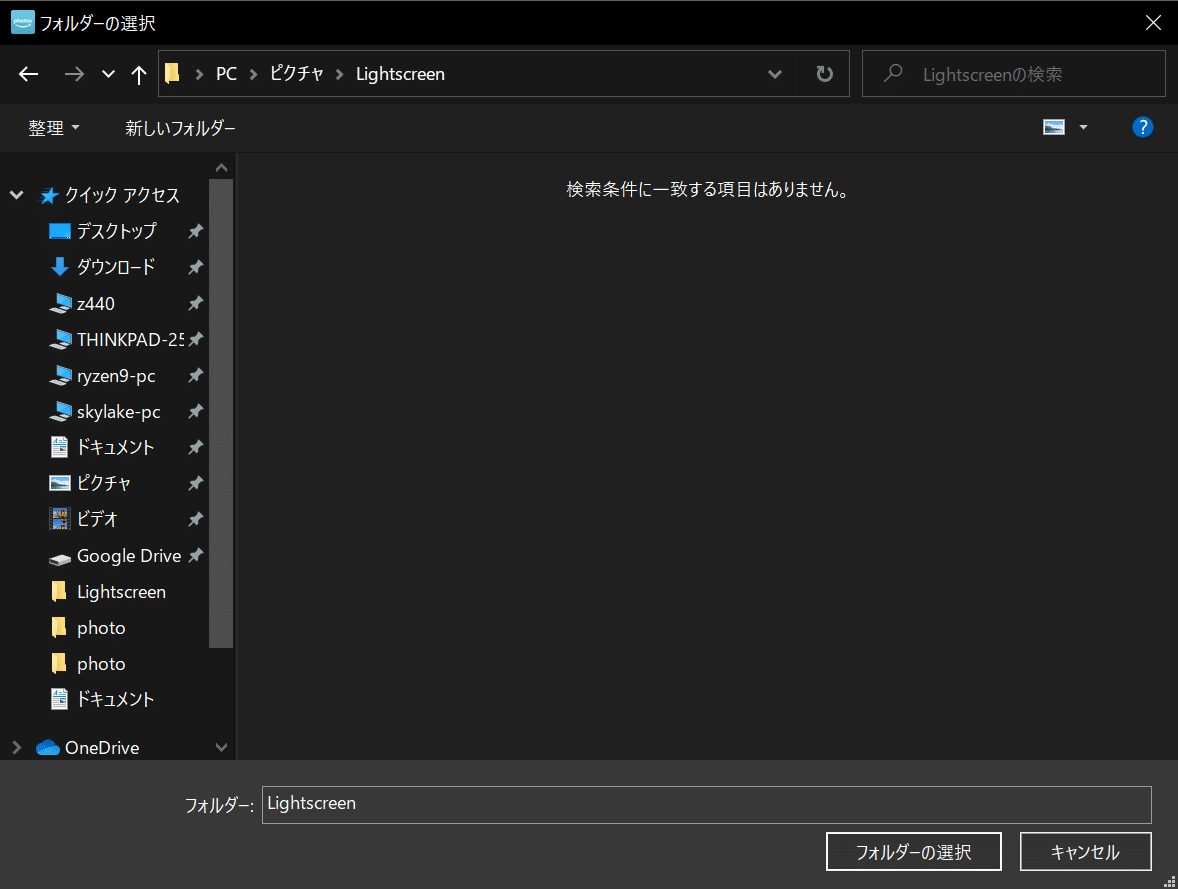
Task: Go up one folder level
Action: (138, 74)
